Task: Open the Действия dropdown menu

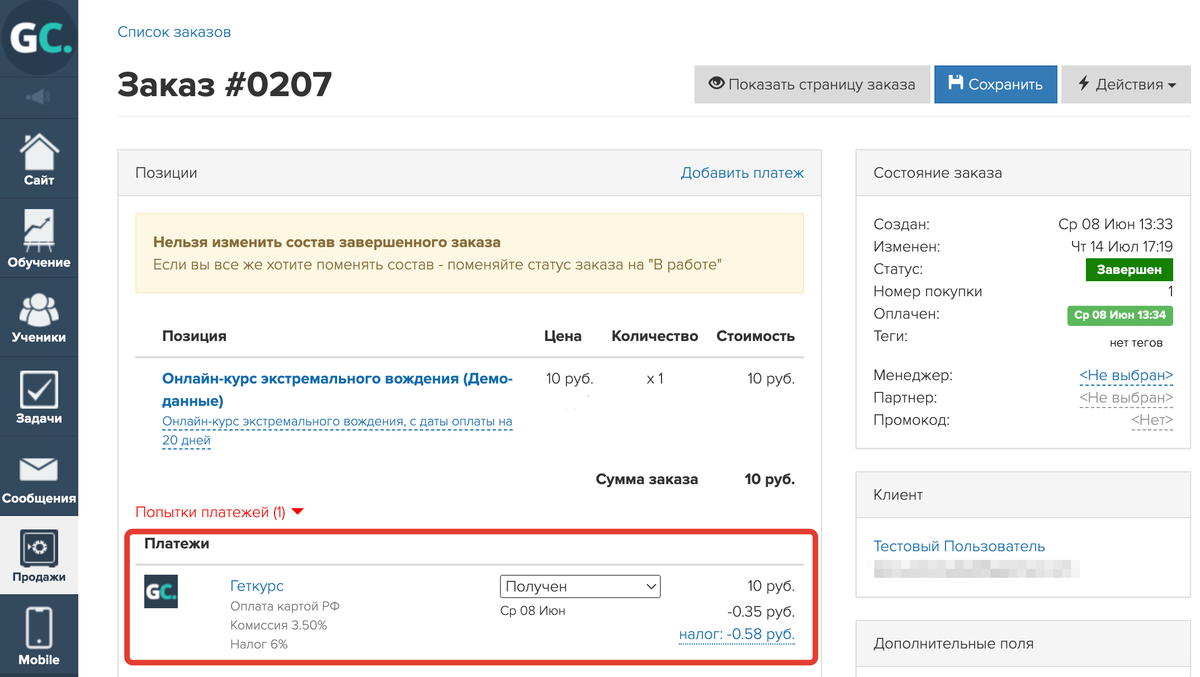Action: 1126,85
